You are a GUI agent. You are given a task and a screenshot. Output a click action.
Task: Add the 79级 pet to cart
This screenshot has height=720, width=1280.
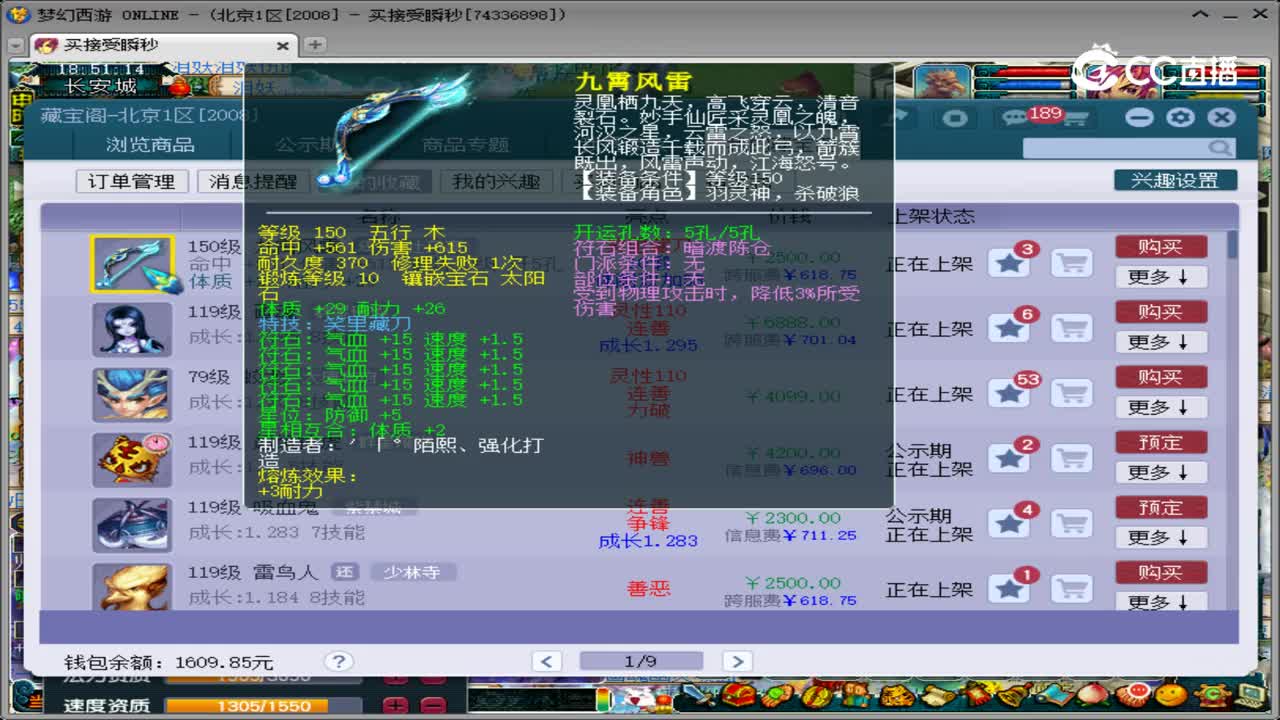(1071, 393)
